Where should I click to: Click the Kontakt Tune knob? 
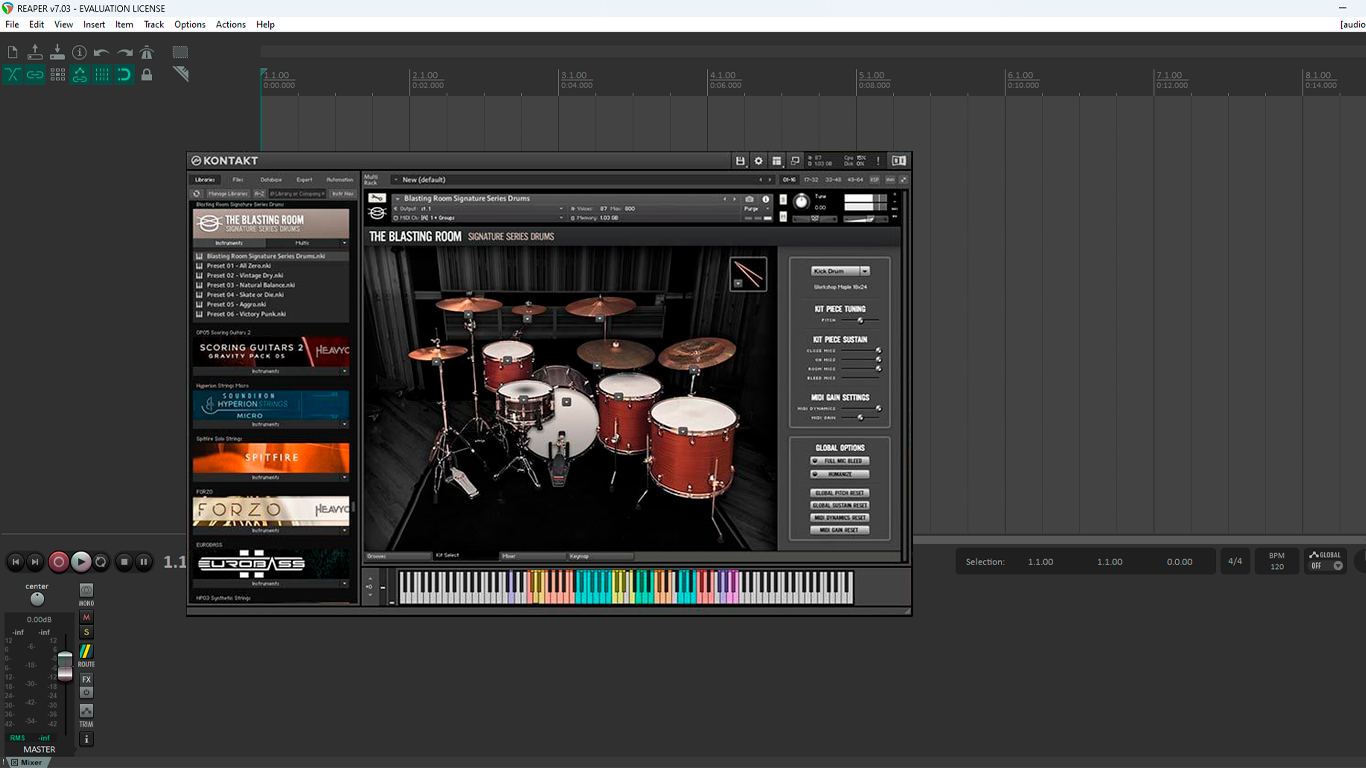click(x=800, y=201)
